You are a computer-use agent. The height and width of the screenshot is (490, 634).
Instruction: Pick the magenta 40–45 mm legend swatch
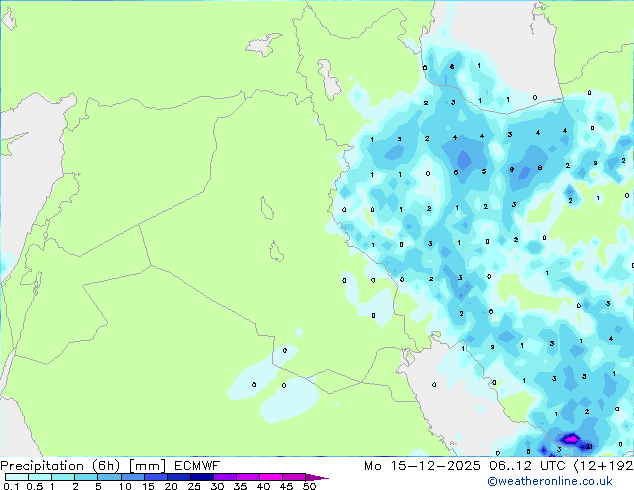click(271, 477)
